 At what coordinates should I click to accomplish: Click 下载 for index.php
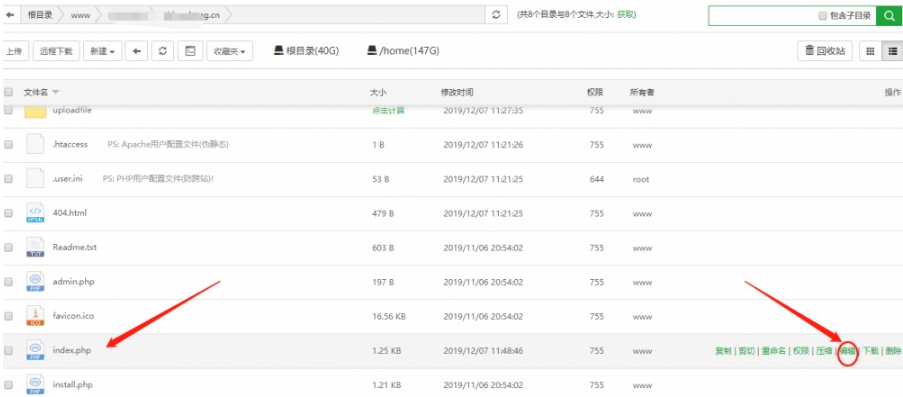pos(870,350)
